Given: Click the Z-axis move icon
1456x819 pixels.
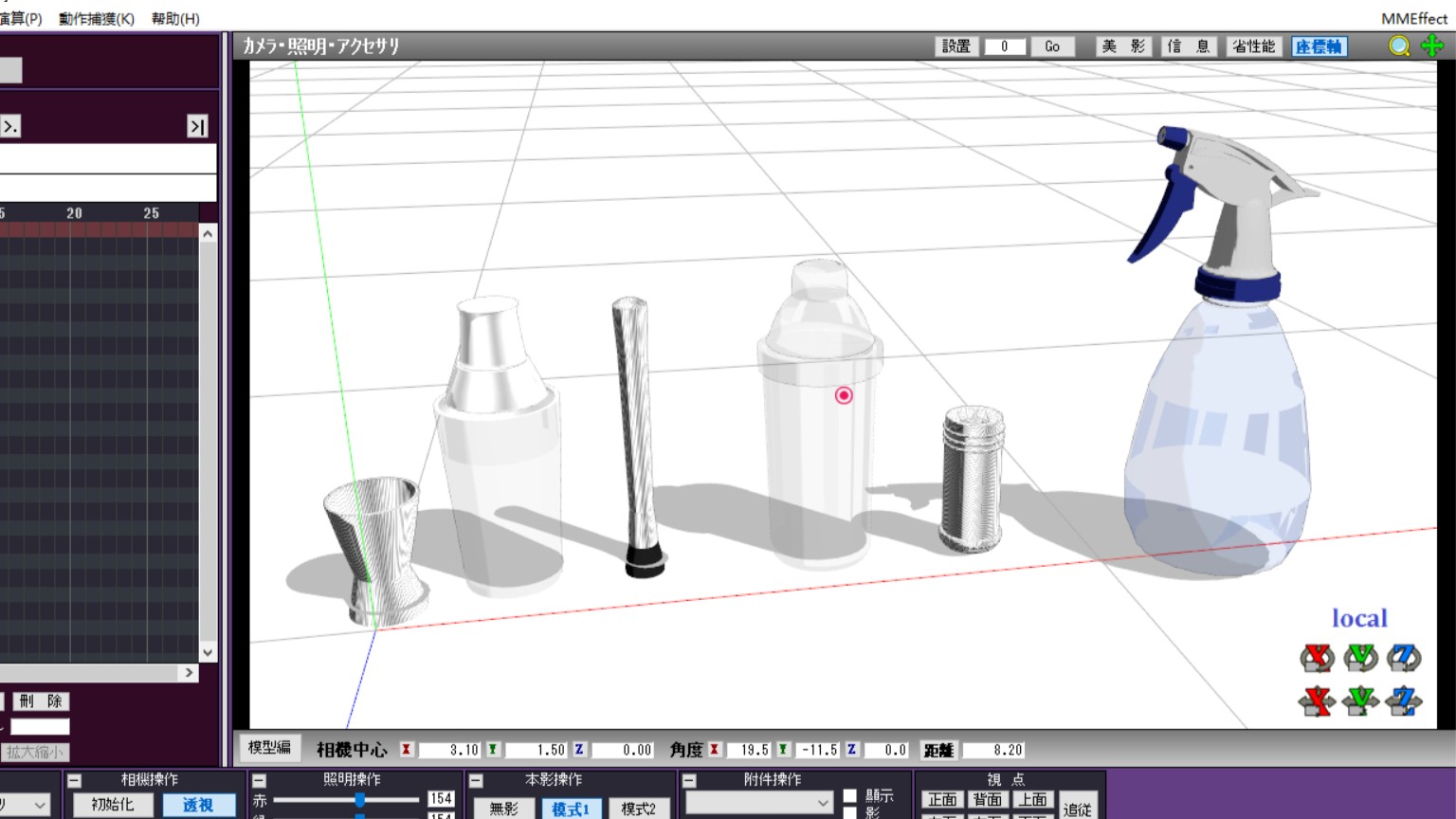Looking at the screenshot, I should tap(1404, 701).
